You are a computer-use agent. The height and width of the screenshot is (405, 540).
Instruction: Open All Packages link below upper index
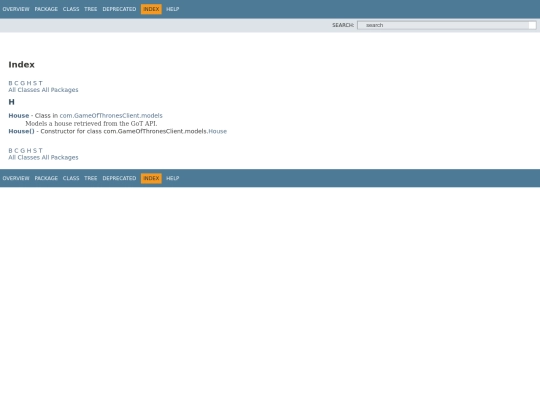pos(60,90)
